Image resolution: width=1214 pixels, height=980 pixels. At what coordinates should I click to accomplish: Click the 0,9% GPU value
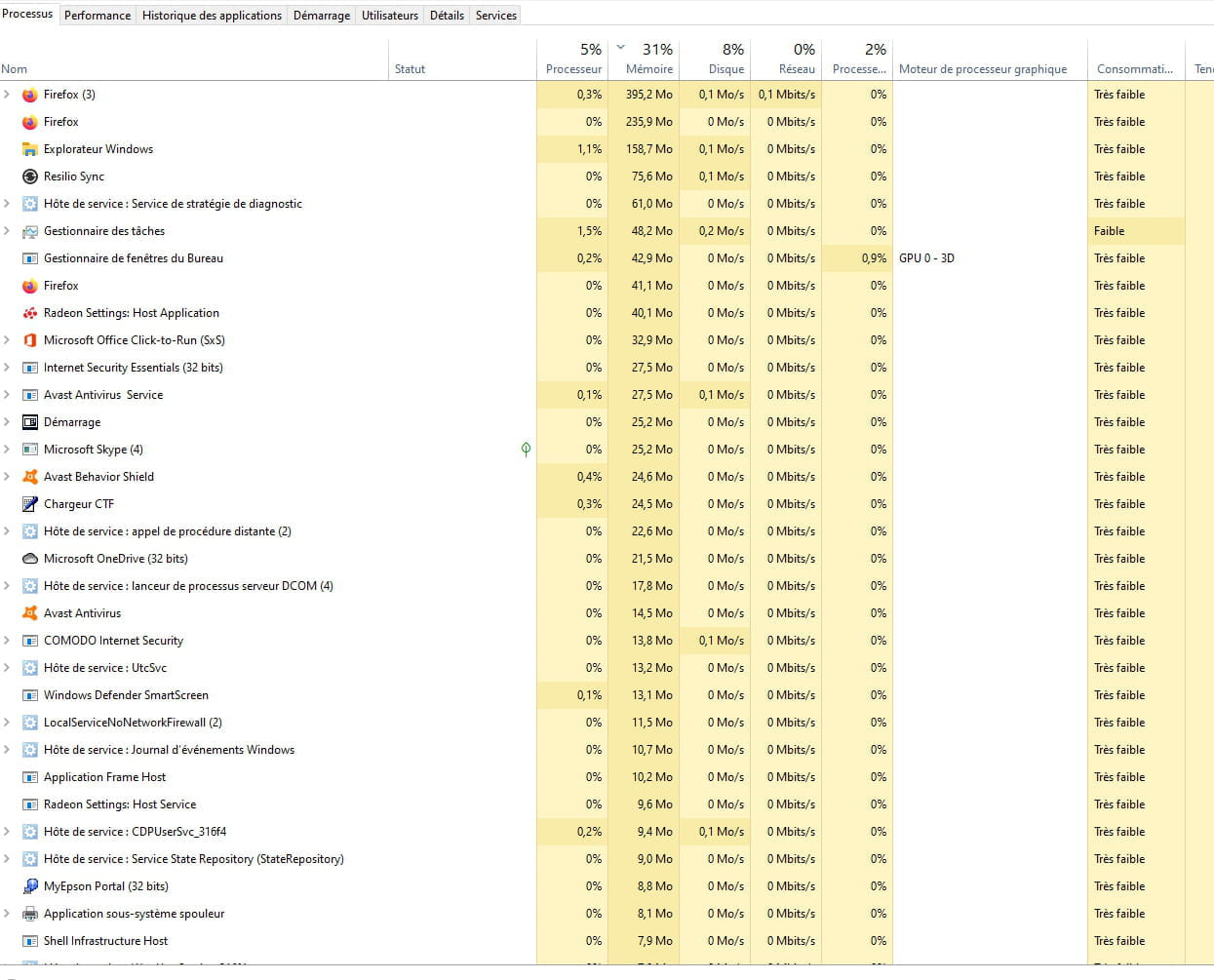(874, 258)
